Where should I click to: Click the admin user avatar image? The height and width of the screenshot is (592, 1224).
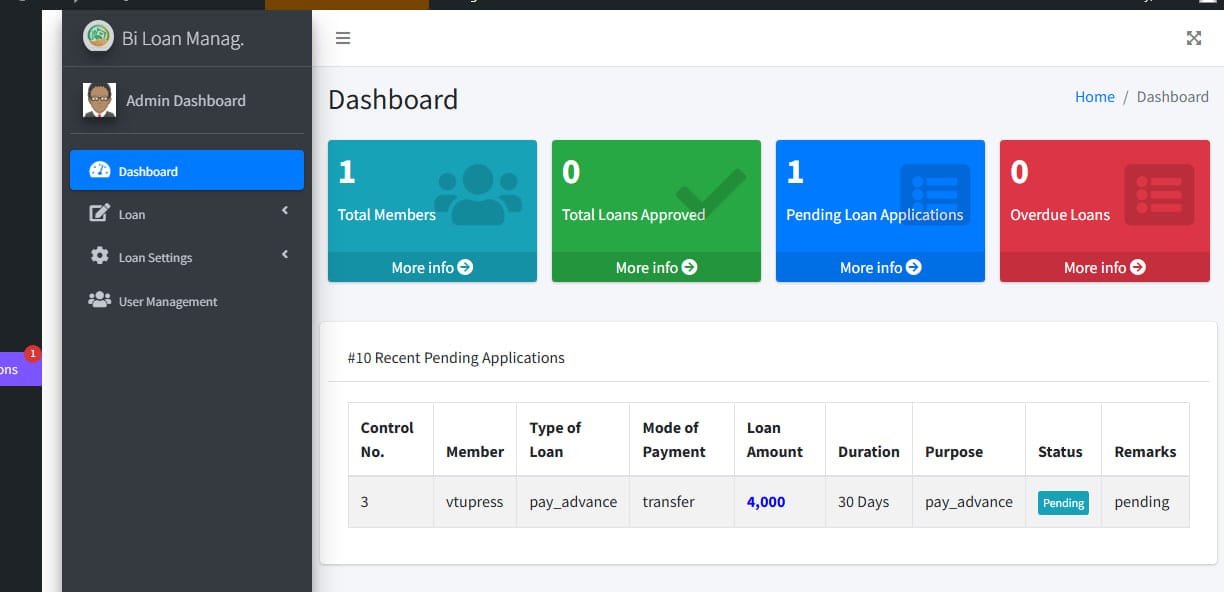[x=99, y=100]
